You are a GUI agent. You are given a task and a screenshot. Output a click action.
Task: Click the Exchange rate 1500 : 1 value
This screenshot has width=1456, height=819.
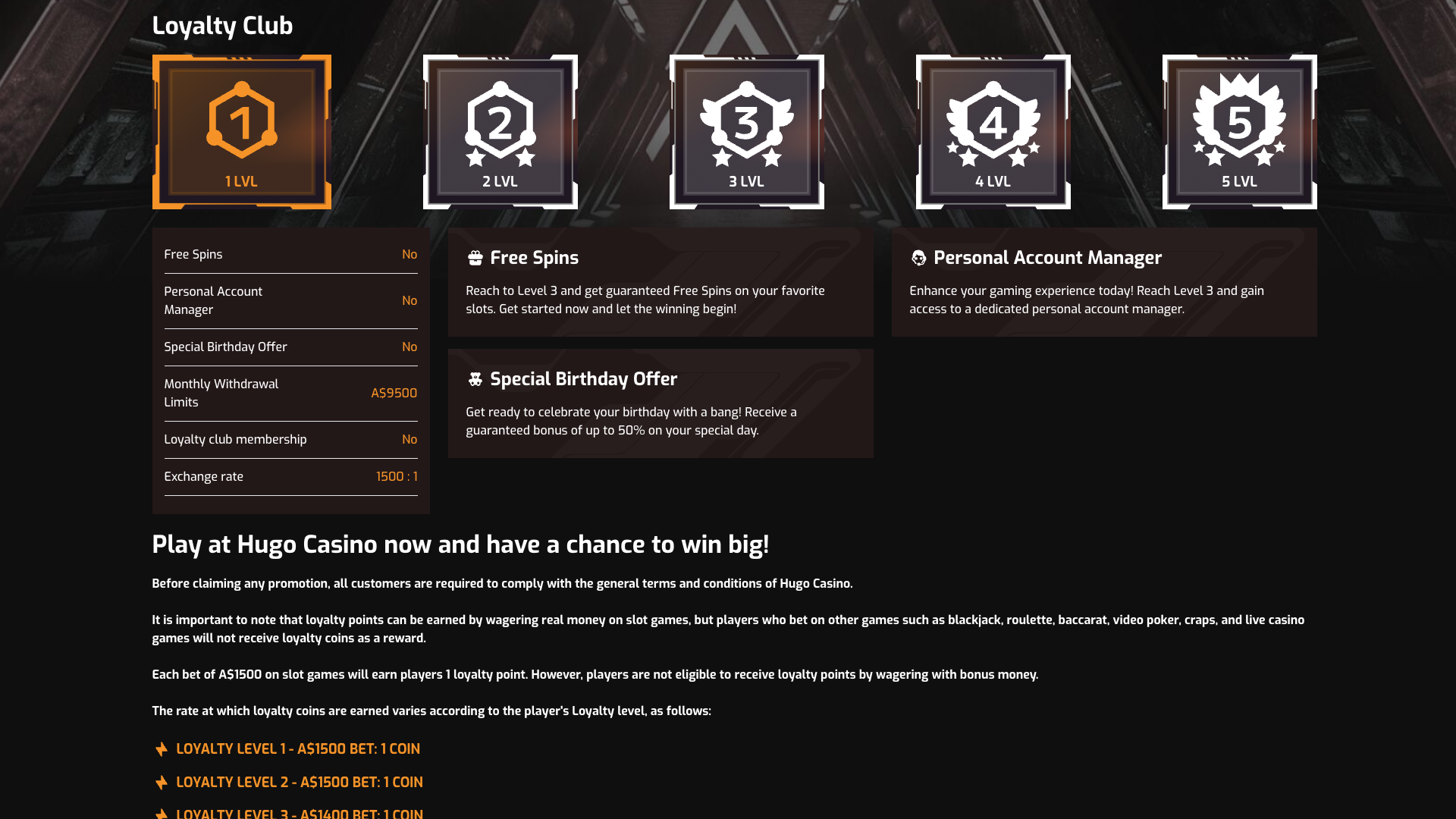(397, 476)
